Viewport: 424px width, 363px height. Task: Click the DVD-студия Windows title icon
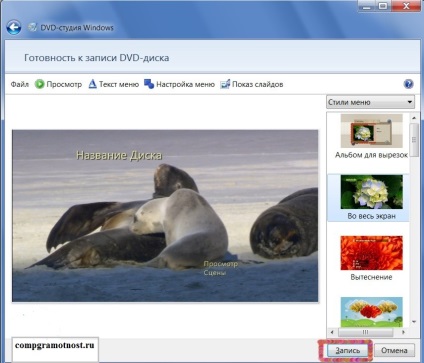tap(33, 27)
